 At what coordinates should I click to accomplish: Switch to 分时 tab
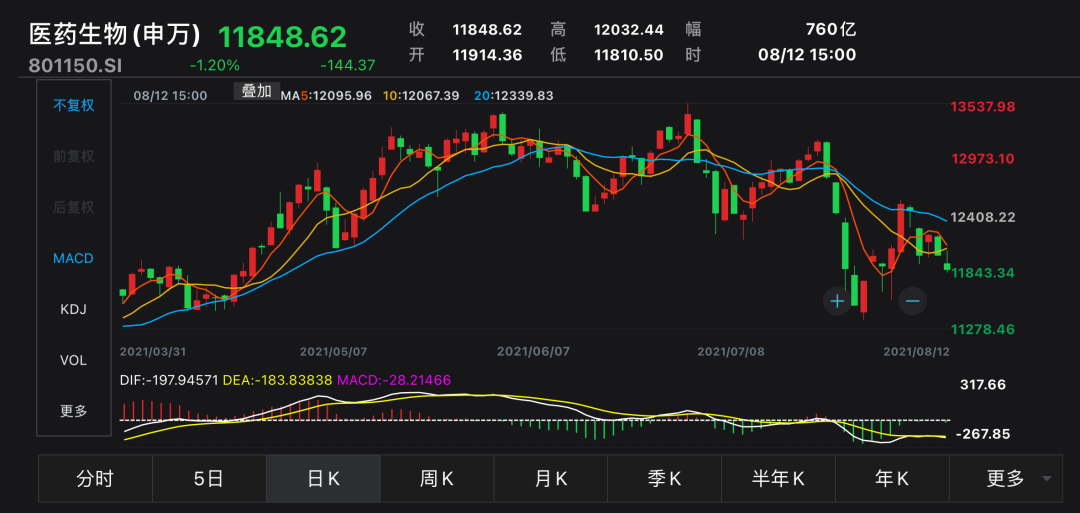pyautogui.click(x=95, y=479)
